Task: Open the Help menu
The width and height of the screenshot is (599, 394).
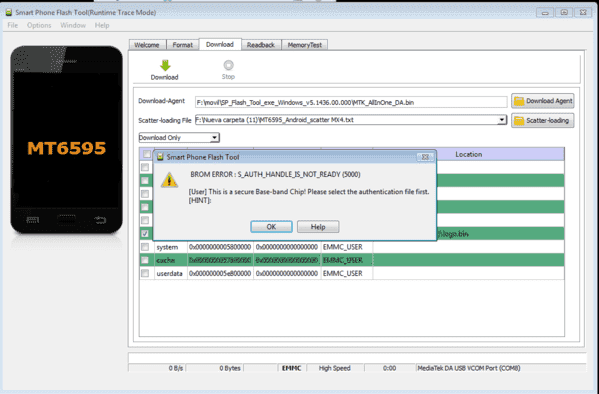Action: point(102,25)
